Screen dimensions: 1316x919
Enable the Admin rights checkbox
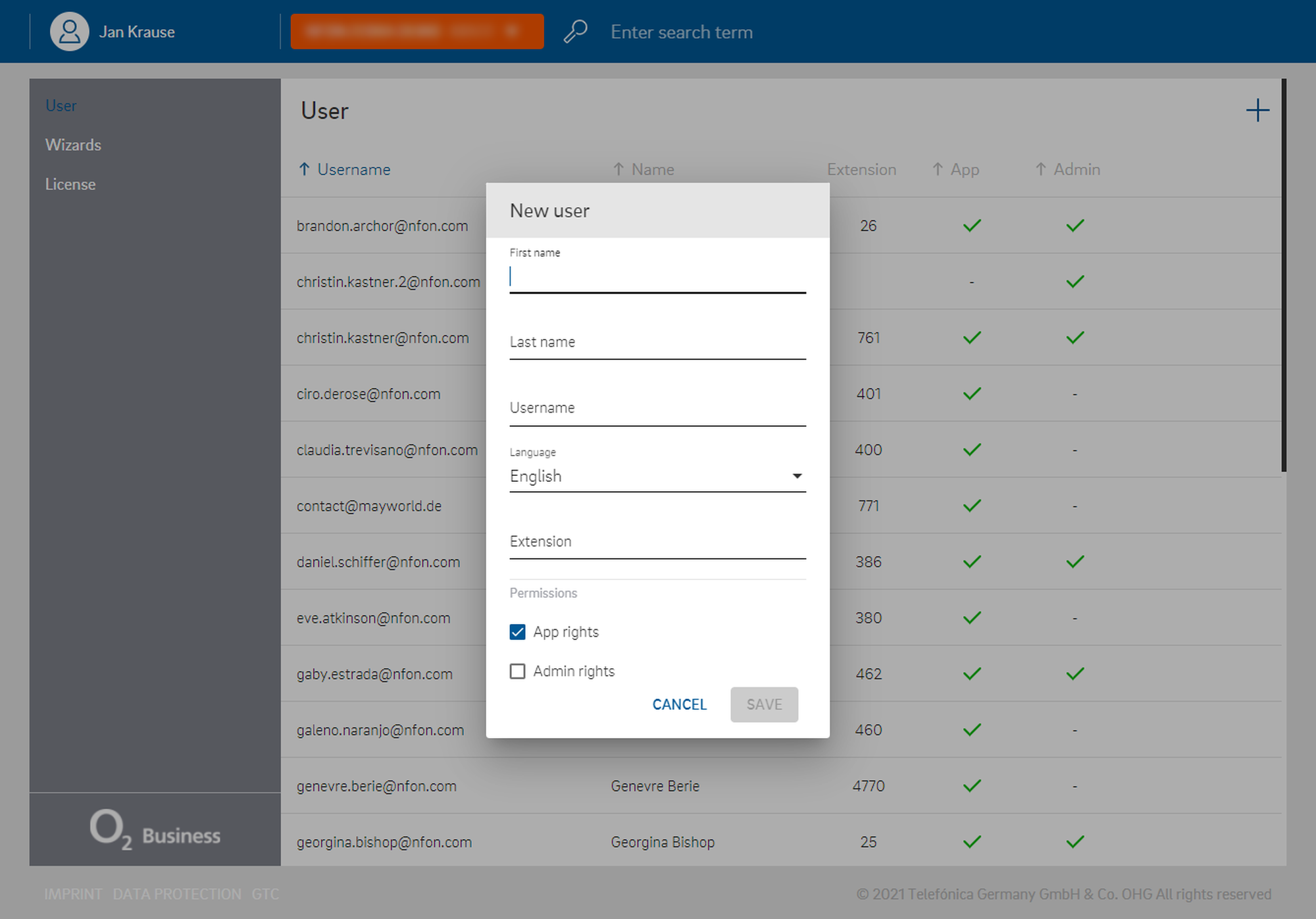point(518,671)
